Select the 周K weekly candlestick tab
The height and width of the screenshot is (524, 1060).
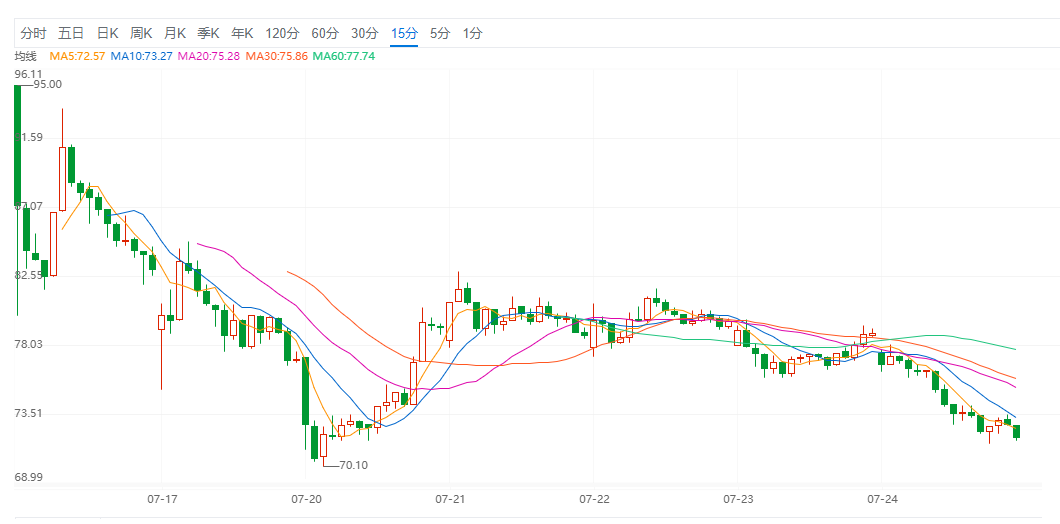point(141,33)
